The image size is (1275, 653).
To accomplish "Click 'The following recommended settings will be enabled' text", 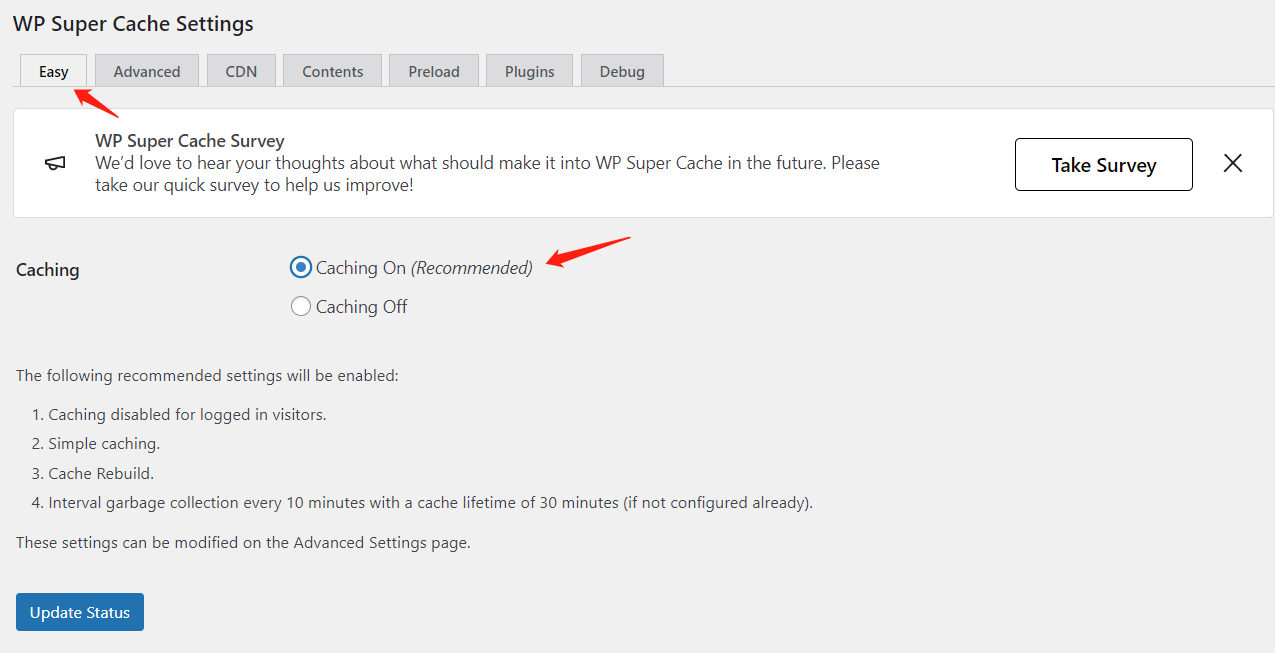I will [207, 376].
